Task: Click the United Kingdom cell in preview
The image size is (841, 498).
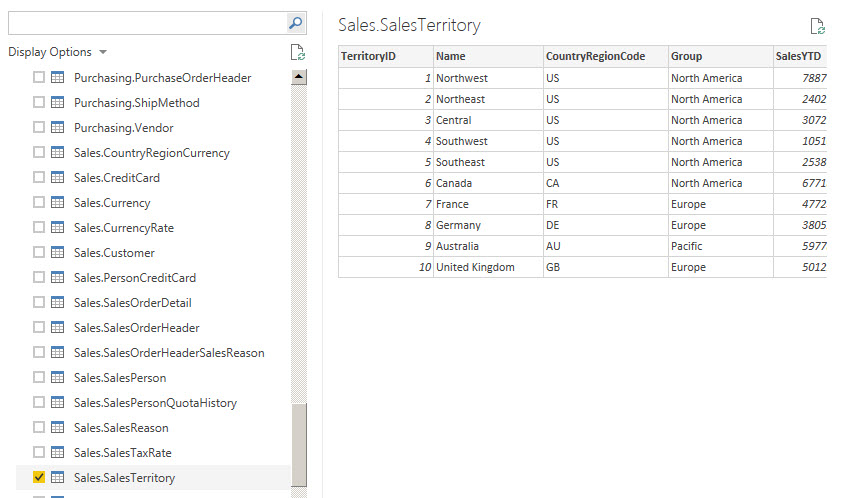Action: (x=475, y=267)
